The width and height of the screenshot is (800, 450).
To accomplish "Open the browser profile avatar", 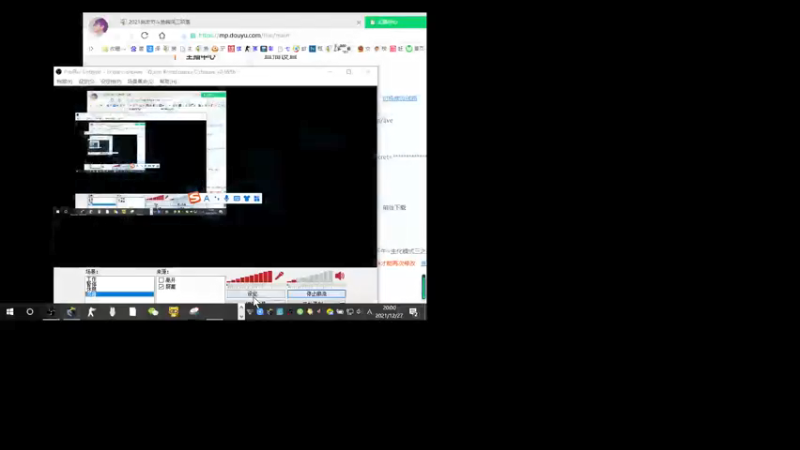I will [x=98, y=26].
